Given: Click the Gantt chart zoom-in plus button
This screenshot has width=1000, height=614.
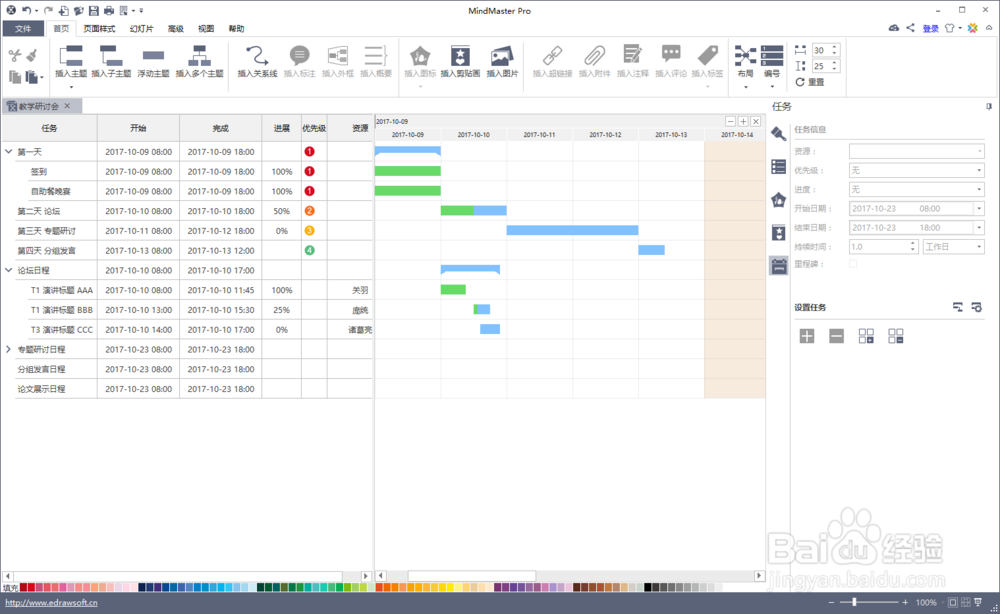Looking at the screenshot, I should [x=743, y=121].
